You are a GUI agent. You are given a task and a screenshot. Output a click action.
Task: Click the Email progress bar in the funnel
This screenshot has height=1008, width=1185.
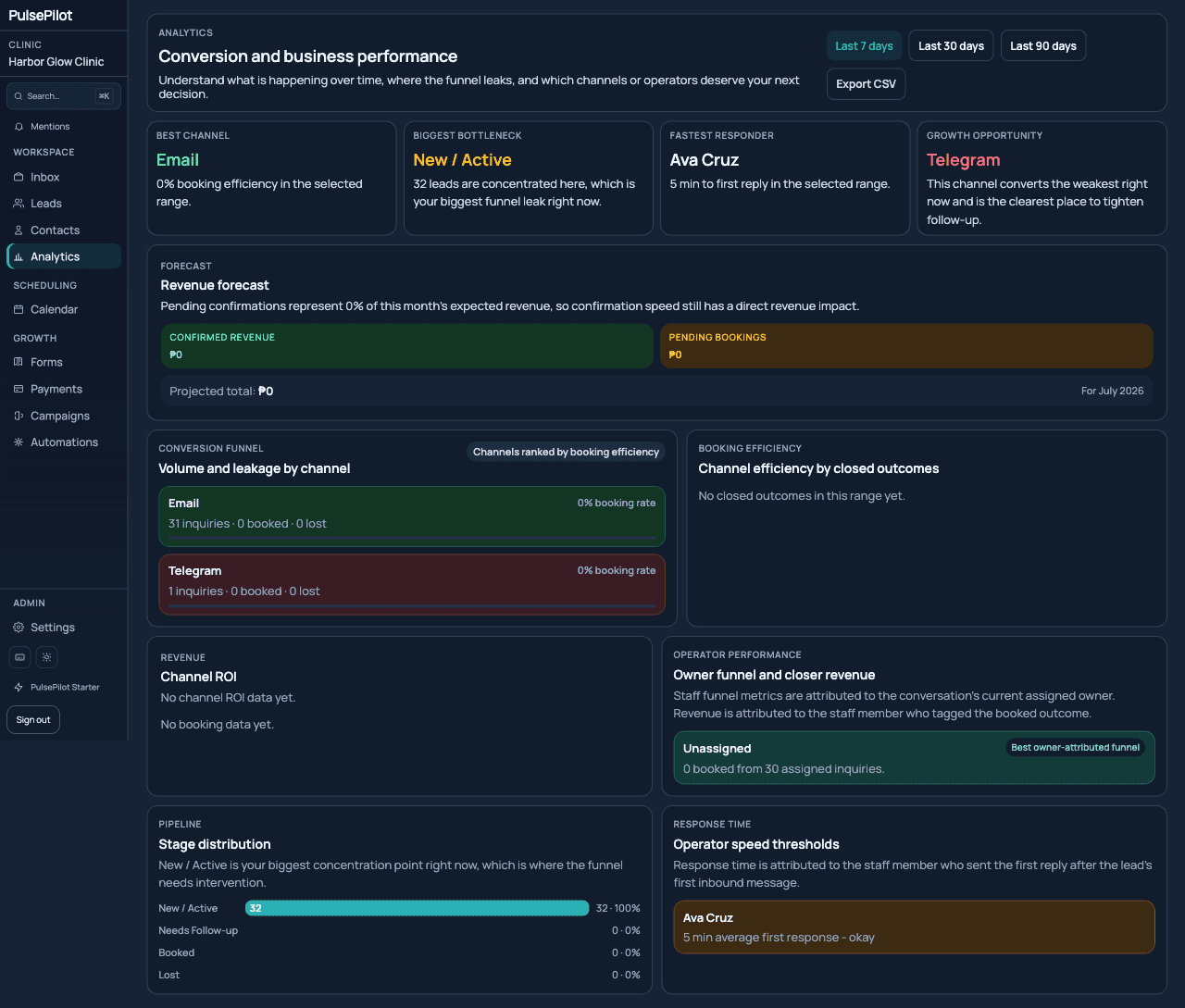(x=412, y=538)
